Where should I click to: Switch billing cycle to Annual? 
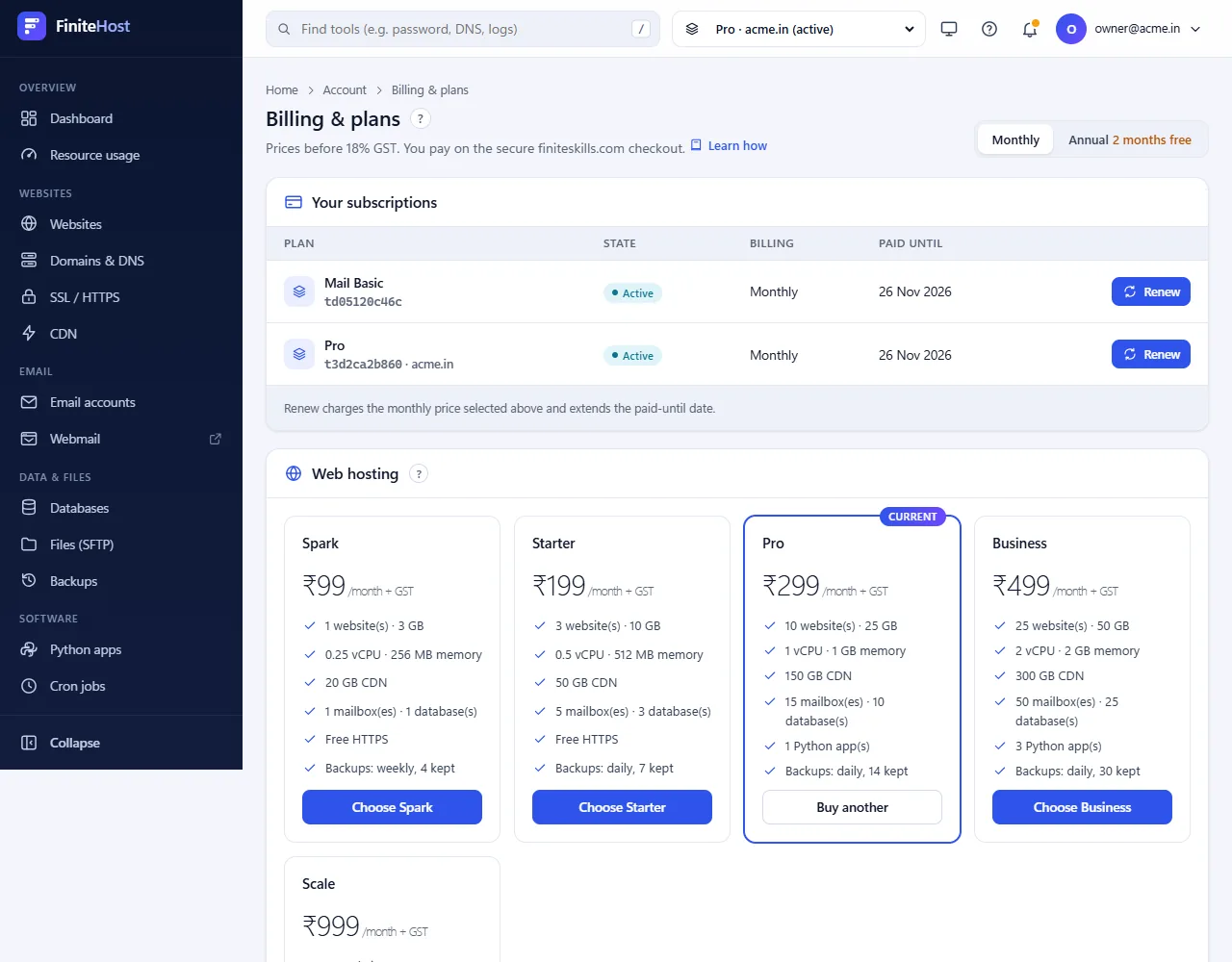(x=1130, y=139)
